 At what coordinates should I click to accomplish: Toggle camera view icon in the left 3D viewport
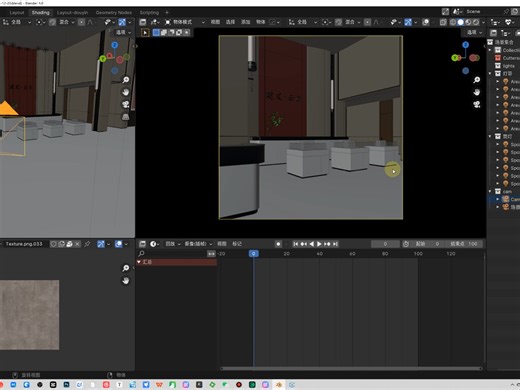click(x=125, y=104)
